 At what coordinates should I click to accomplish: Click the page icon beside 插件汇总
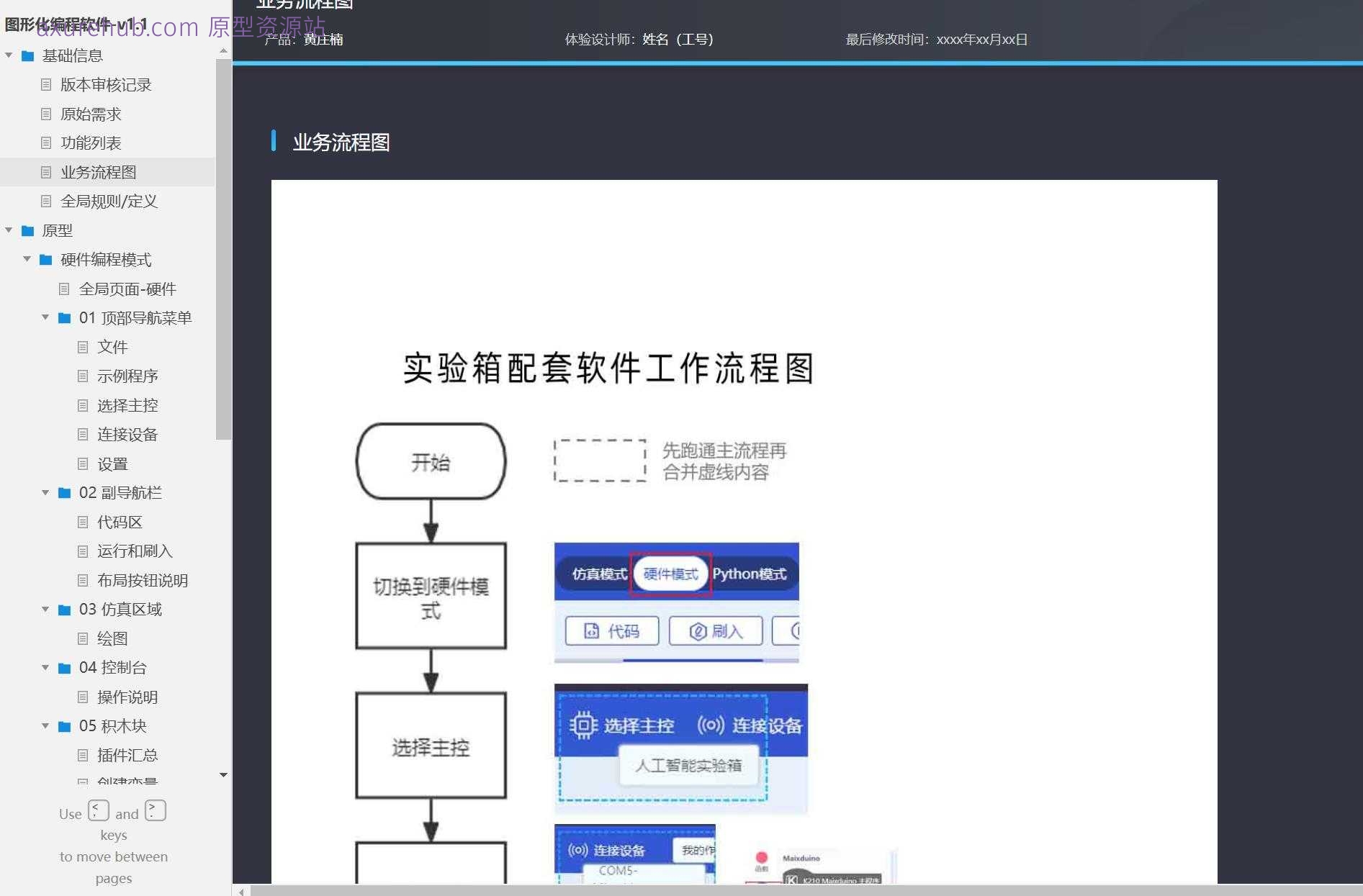click(82, 755)
